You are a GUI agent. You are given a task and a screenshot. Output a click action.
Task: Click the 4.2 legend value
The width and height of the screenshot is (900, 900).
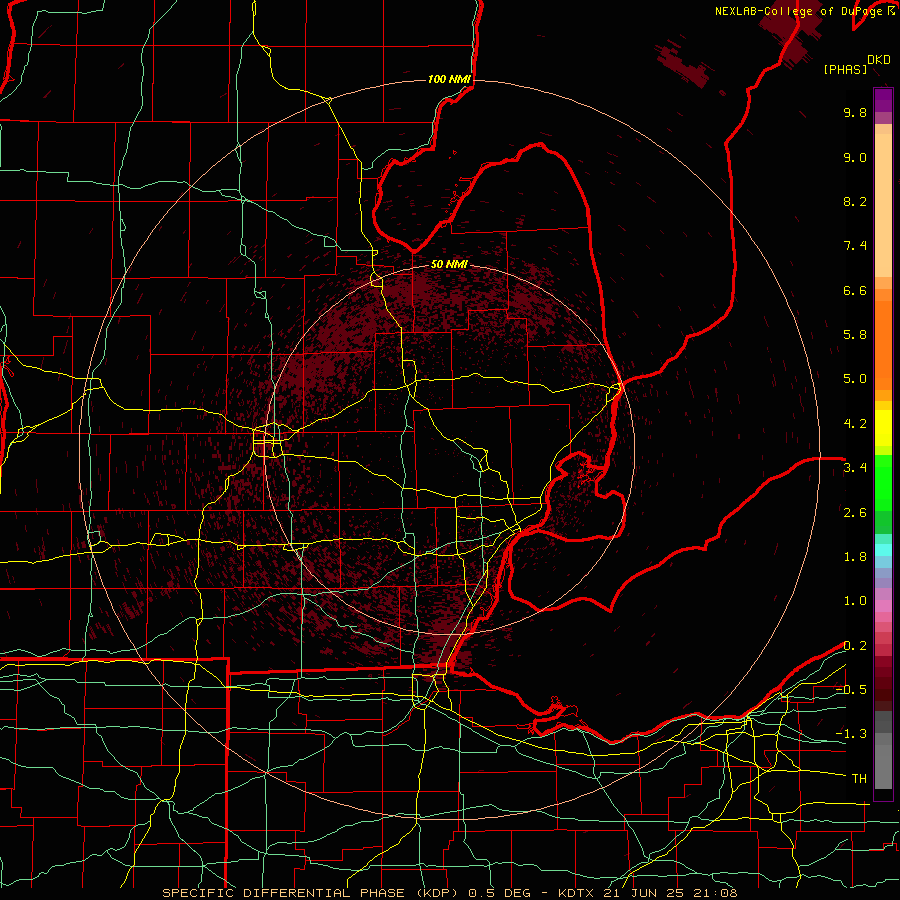855,424
